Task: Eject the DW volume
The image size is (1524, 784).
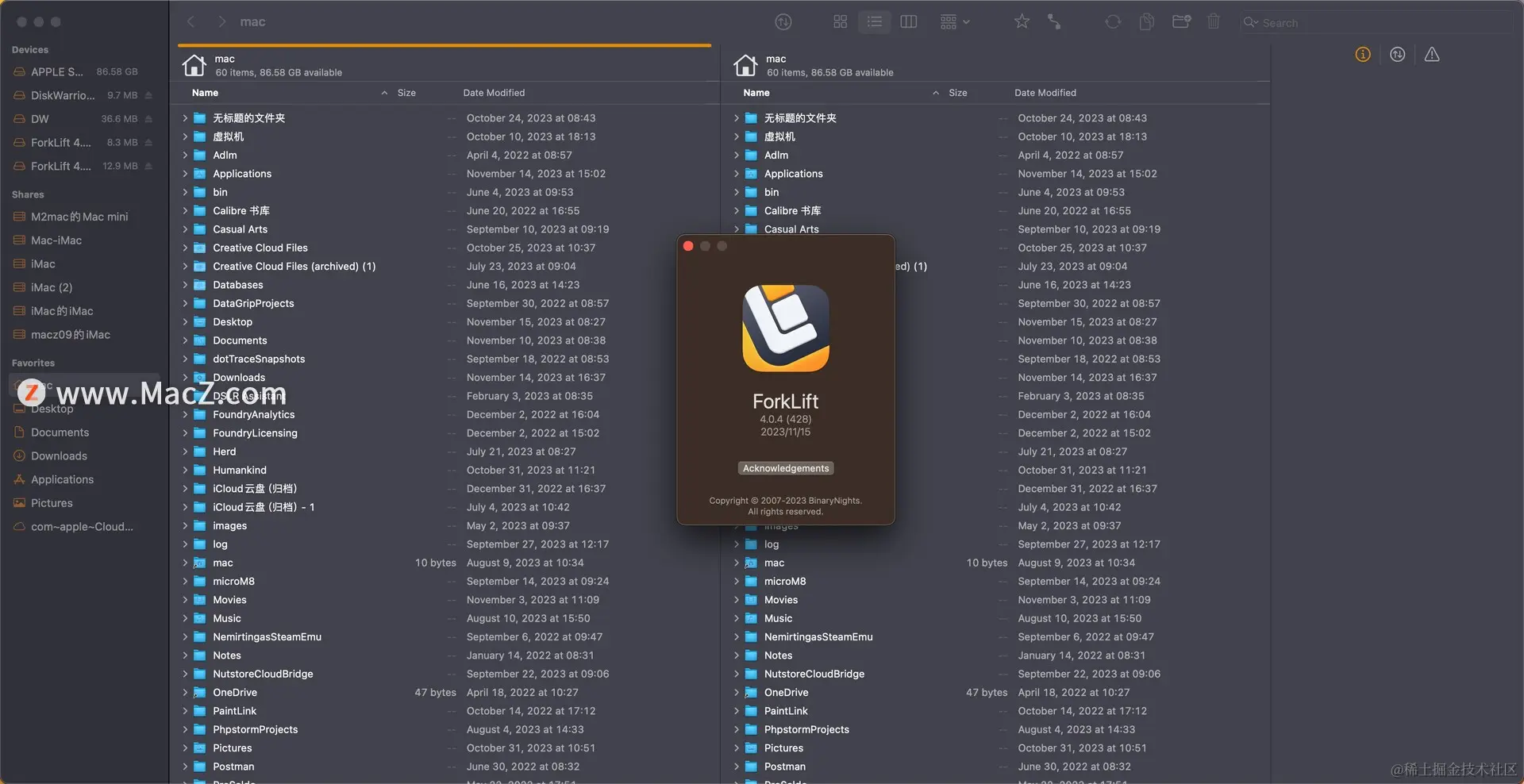Action: pyautogui.click(x=148, y=119)
